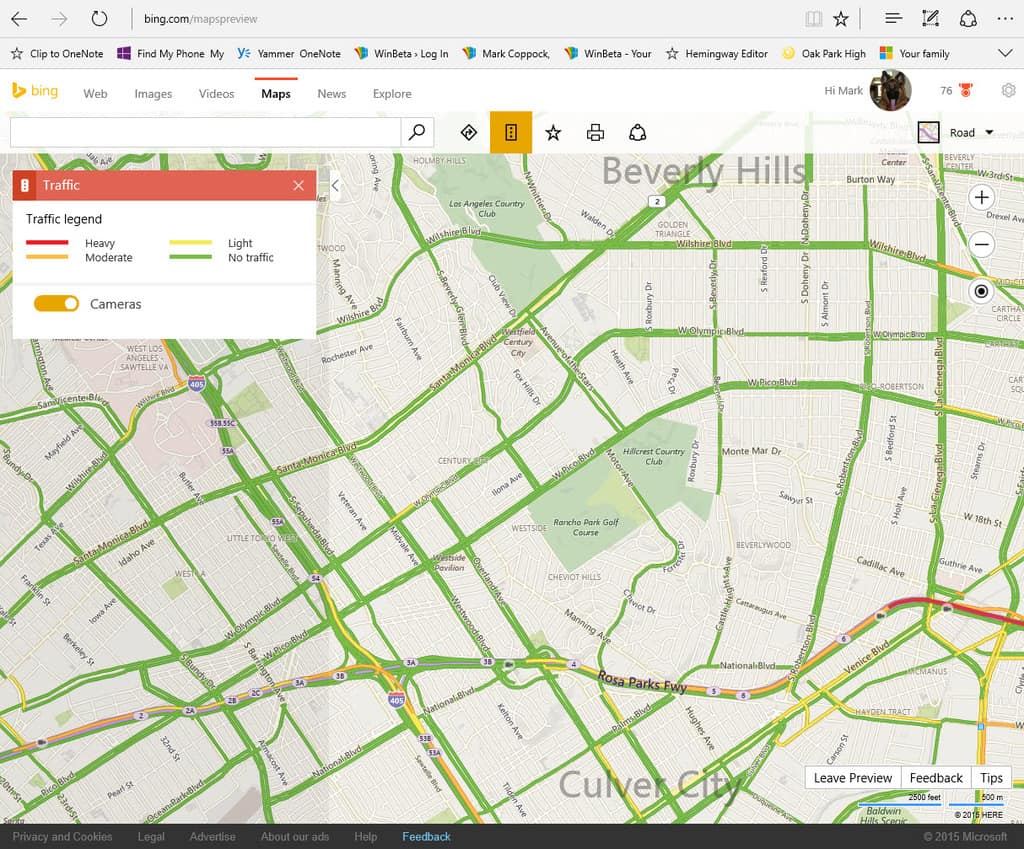Toggle the Traffic toolbar button
1024x849 pixels.
(x=511, y=133)
